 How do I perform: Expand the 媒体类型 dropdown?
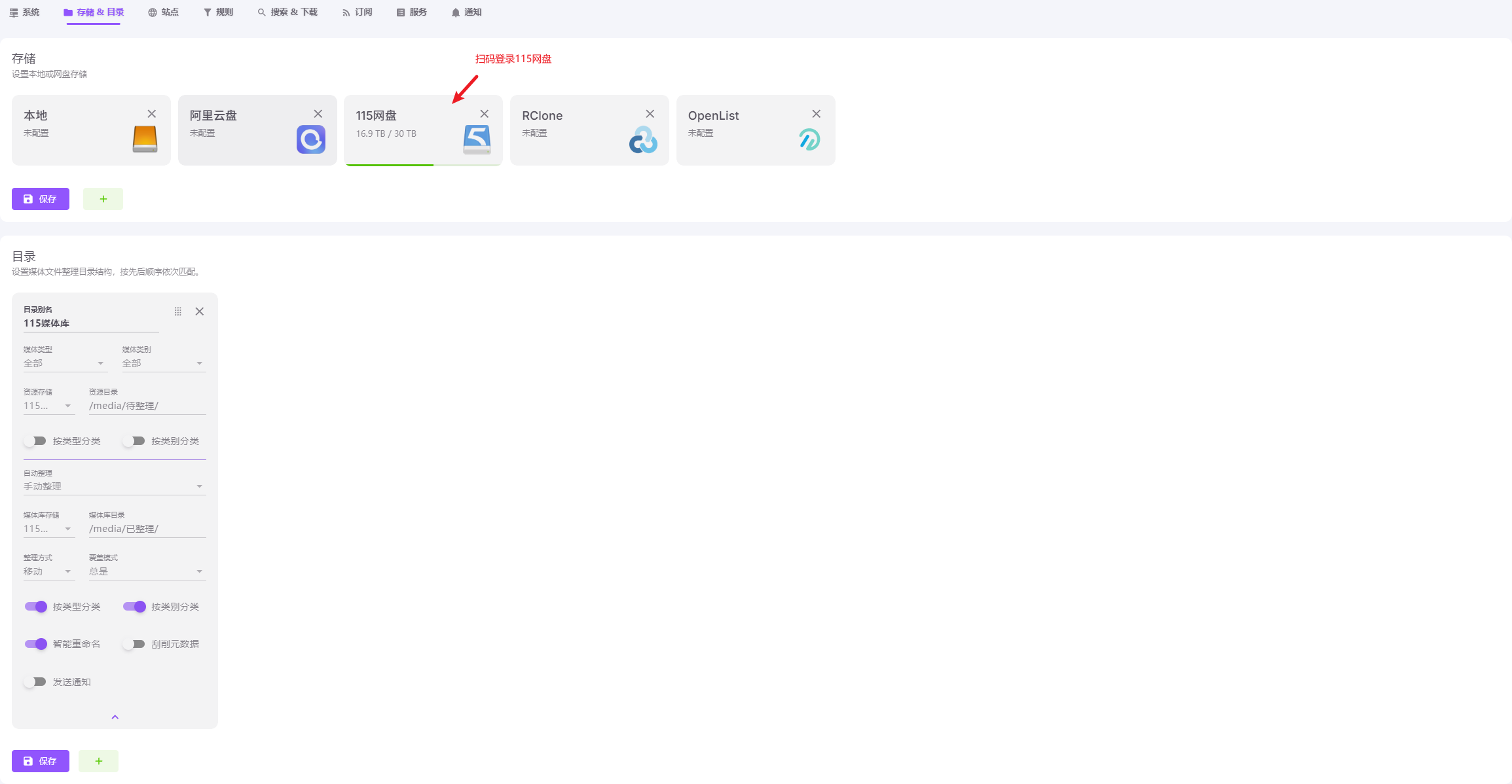click(64, 363)
